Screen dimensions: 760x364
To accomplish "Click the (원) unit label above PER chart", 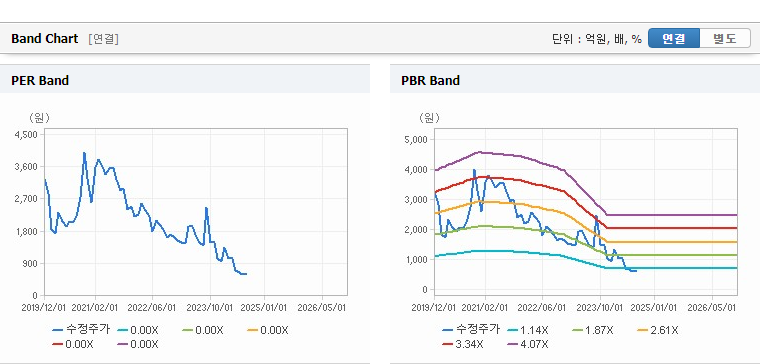I will click(39, 118).
